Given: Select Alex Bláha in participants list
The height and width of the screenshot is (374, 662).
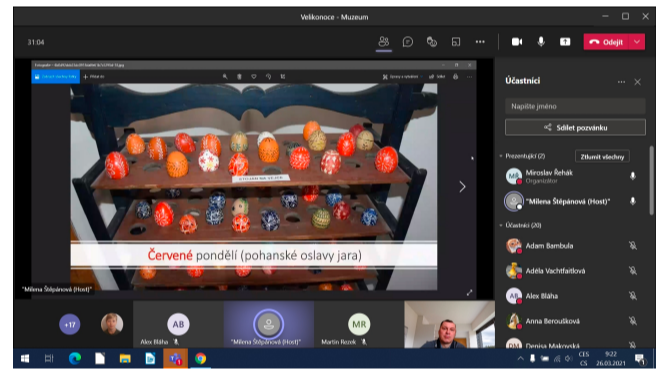Looking at the screenshot, I should pyautogui.click(x=541, y=296).
